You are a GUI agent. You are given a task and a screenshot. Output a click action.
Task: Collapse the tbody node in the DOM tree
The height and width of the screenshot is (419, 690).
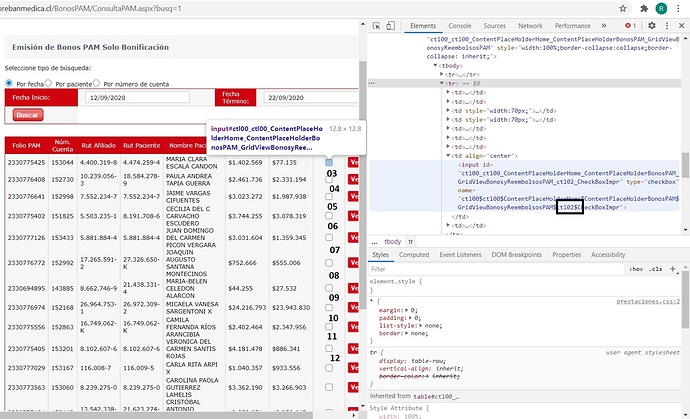[x=435, y=66]
